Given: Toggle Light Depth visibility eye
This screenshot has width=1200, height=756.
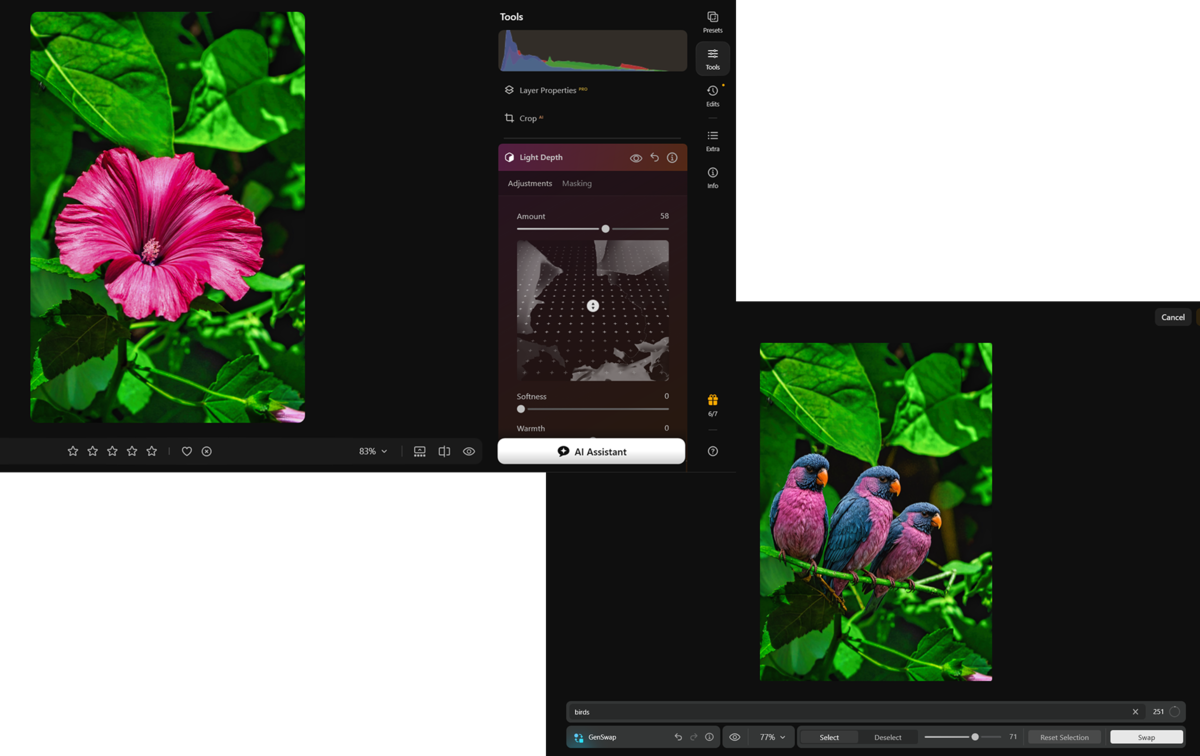Looking at the screenshot, I should [x=635, y=157].
